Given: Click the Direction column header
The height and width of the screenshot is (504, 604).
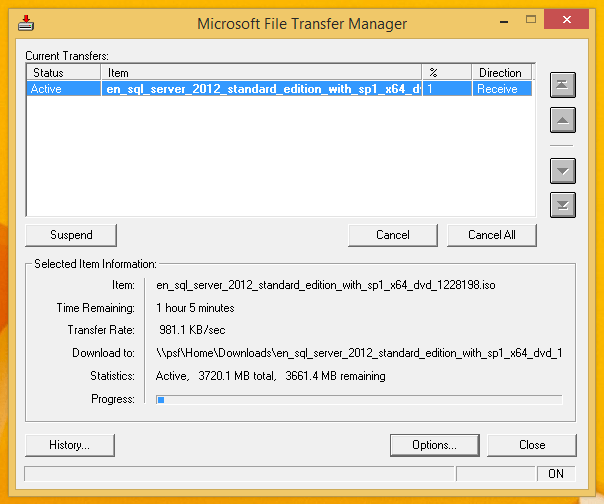Looking at the screenshot, I should pyautogui.click(x=502, y=72).
